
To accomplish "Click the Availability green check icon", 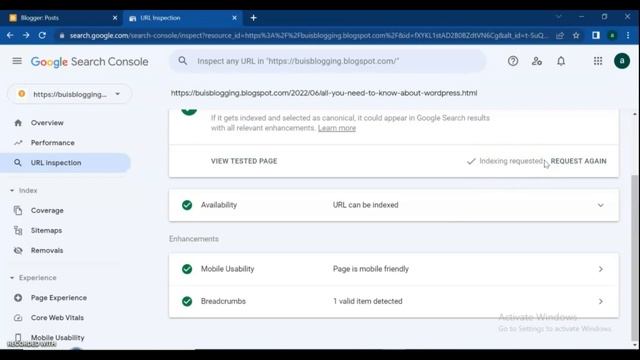I will [x=187, y=205].
